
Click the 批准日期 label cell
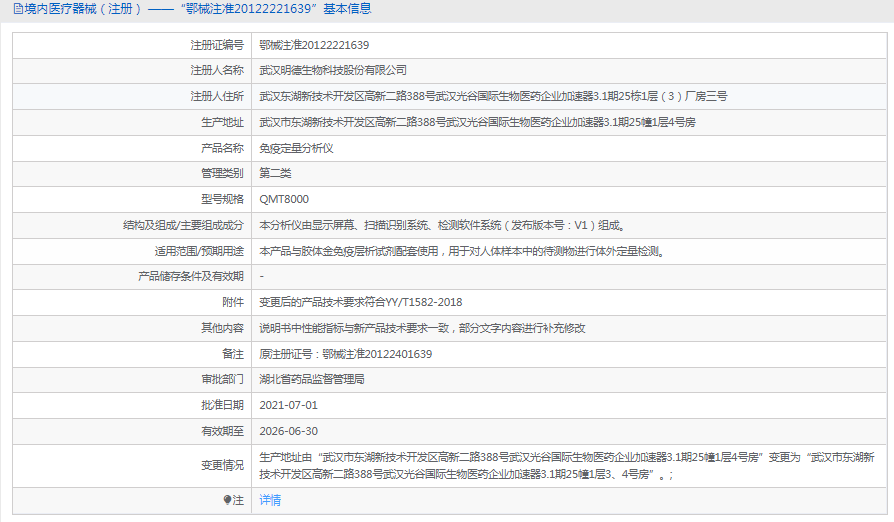click(x=132, y=405)
